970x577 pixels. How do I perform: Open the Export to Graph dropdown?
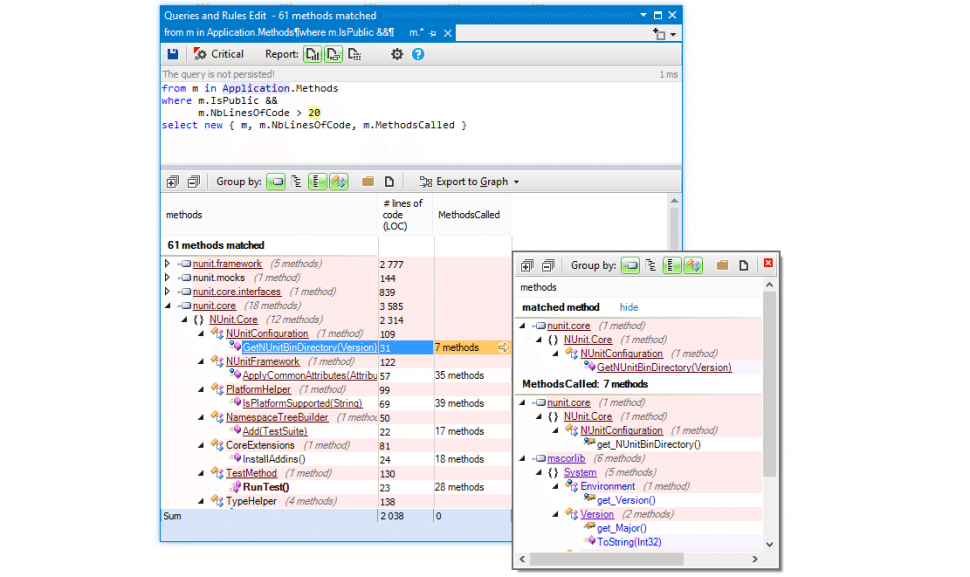[x=469, y=182]
